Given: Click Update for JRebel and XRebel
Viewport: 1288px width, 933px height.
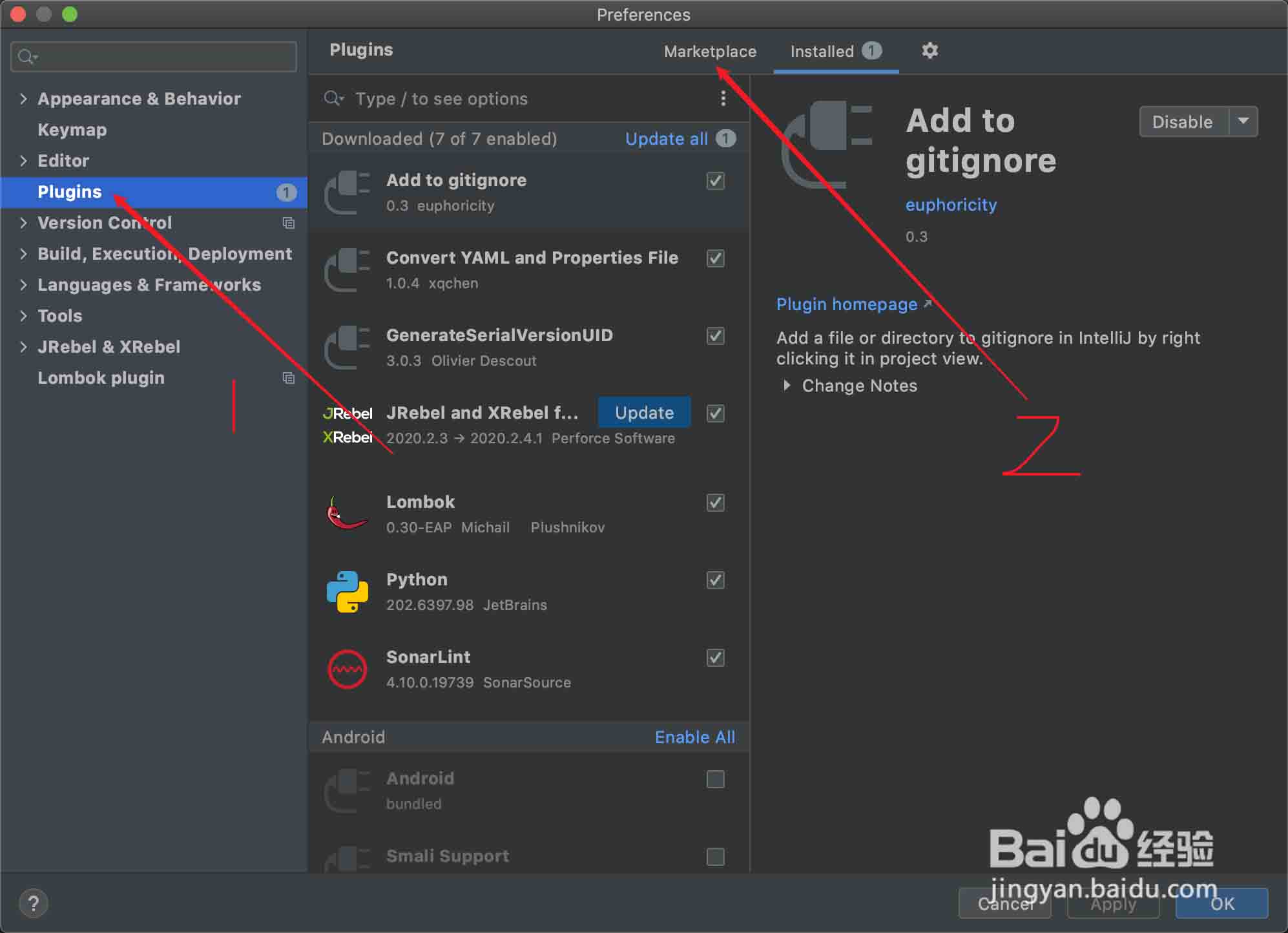Looking at the screenshot, I should pyautogui.click(x=644, y=412).
